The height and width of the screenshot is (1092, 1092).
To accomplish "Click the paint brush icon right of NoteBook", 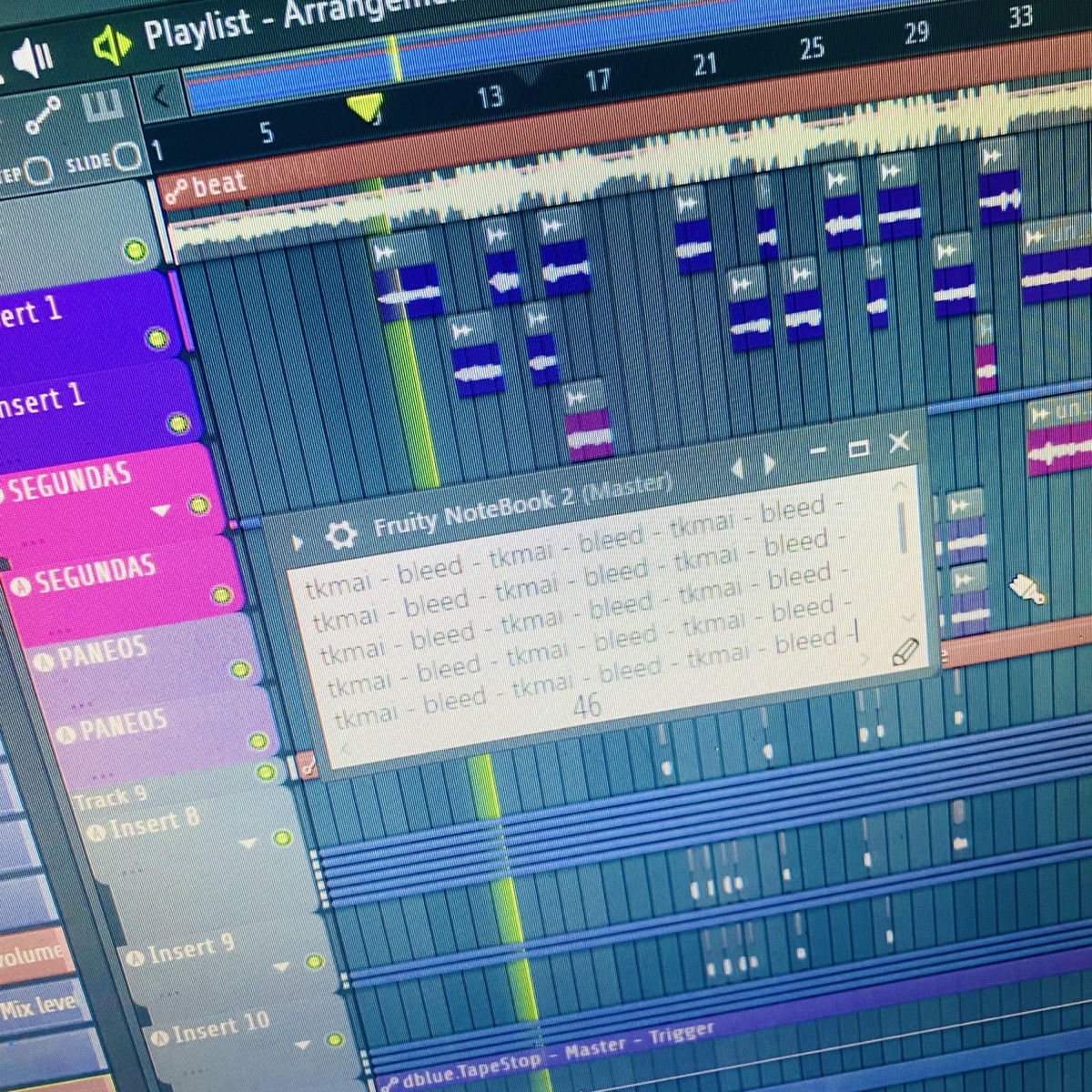I will [1027, 590].
